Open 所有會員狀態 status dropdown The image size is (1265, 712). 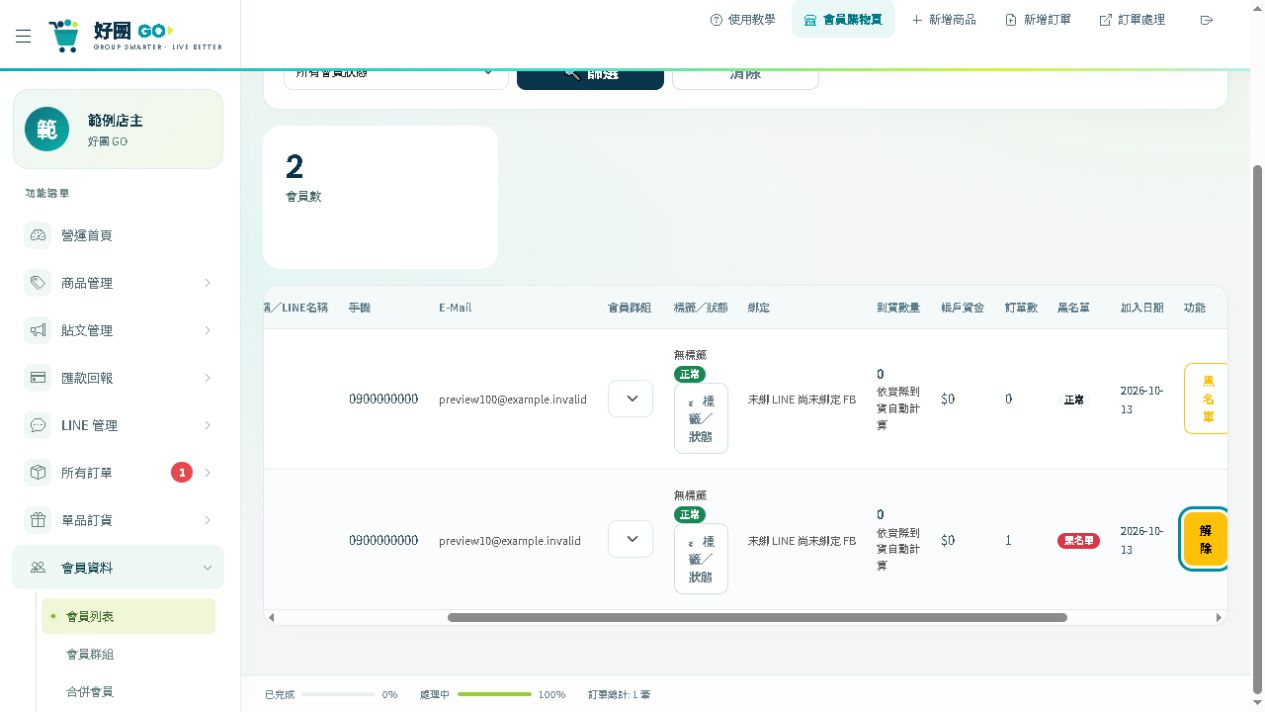pos(396,78)
